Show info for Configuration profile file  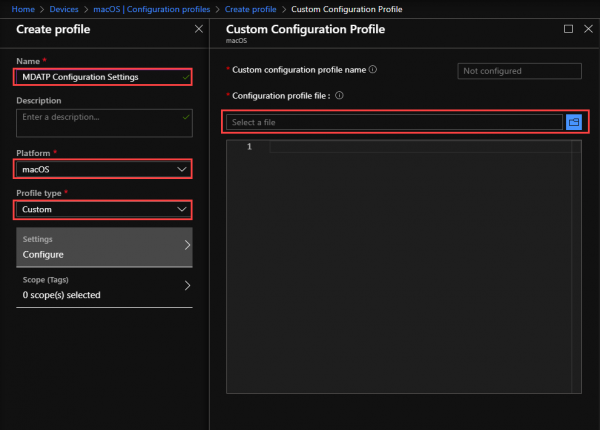(339, 95)
